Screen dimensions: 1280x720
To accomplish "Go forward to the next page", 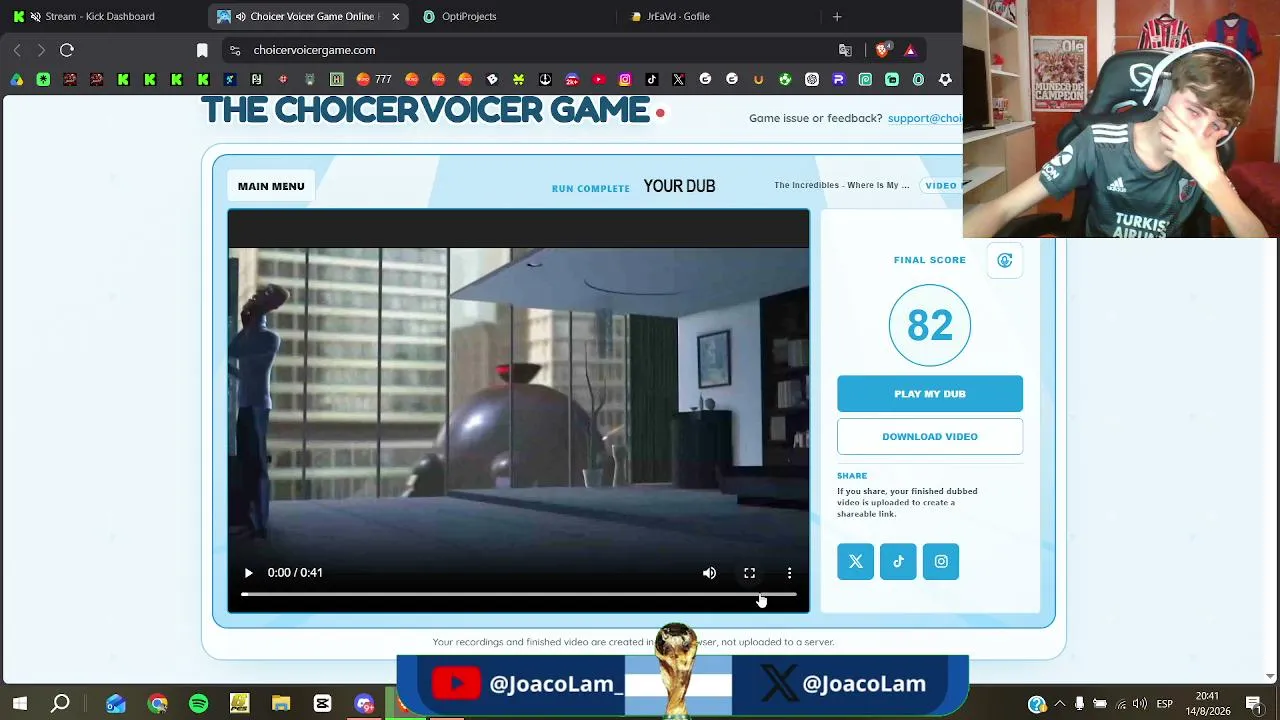I will pos(41,50).
